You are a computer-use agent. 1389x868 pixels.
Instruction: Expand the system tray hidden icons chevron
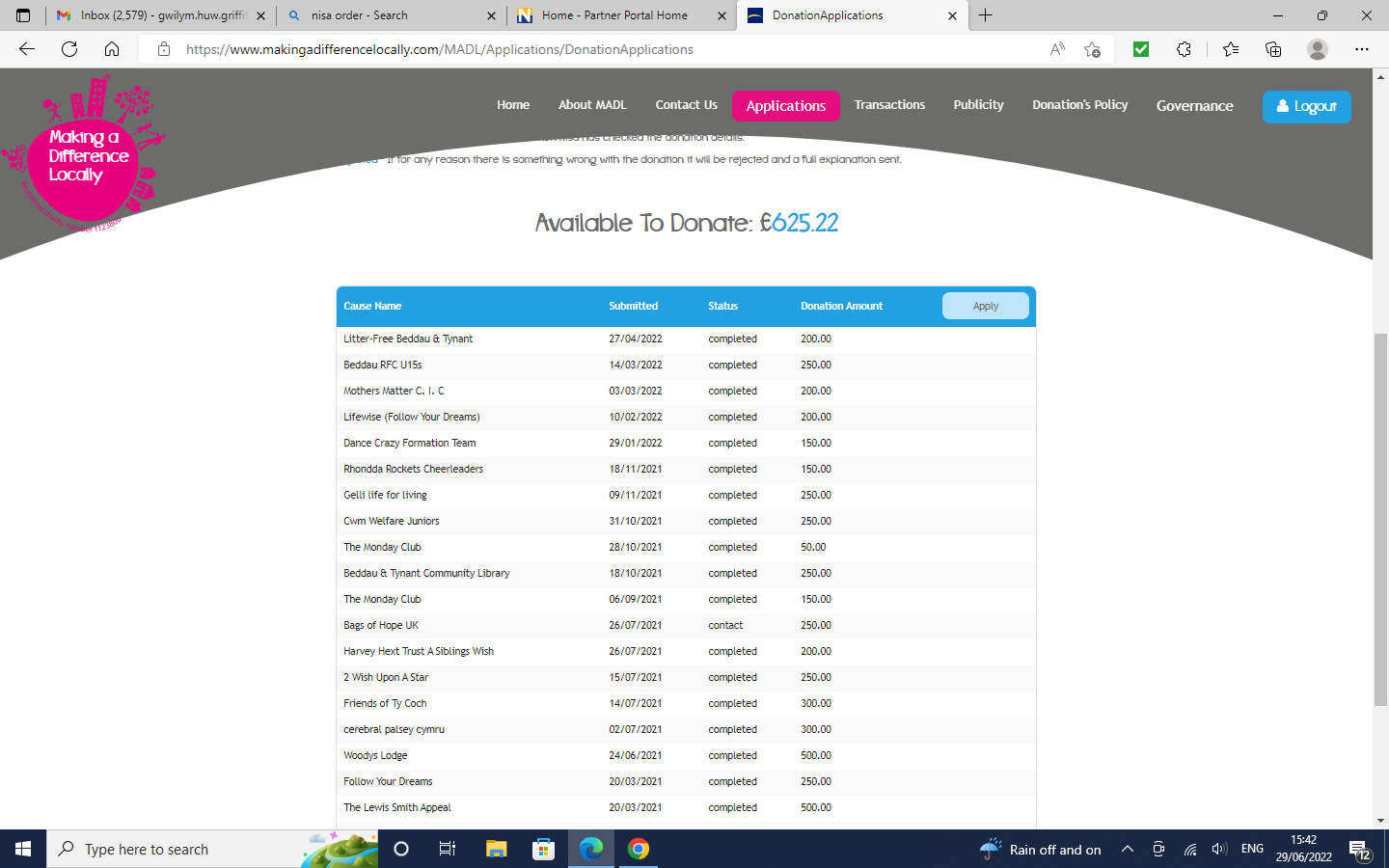(1127, 849)
